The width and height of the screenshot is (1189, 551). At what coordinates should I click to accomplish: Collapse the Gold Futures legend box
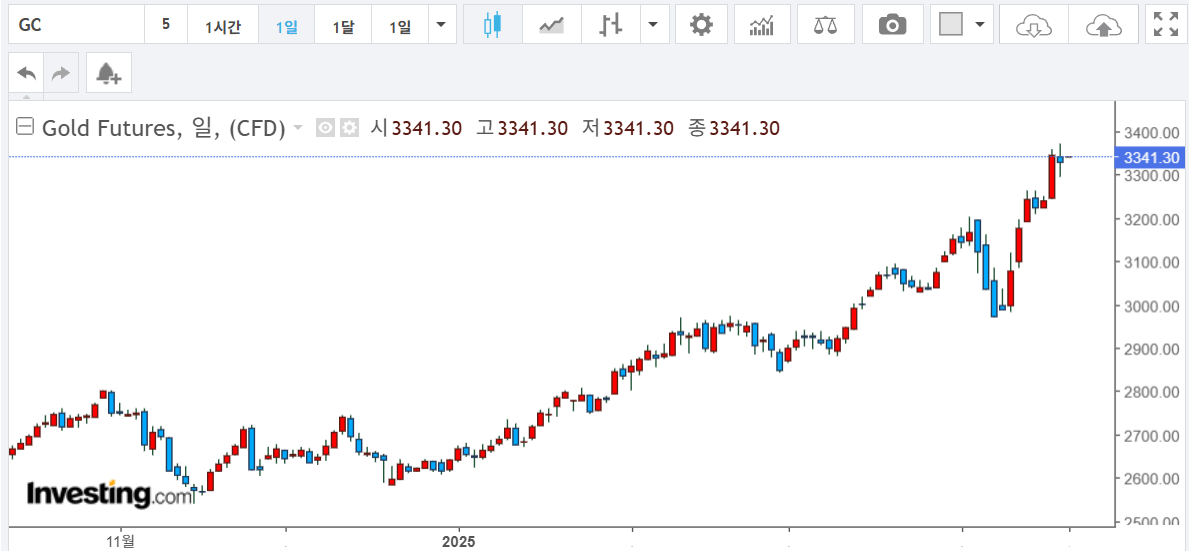click(x=25, y=127)
